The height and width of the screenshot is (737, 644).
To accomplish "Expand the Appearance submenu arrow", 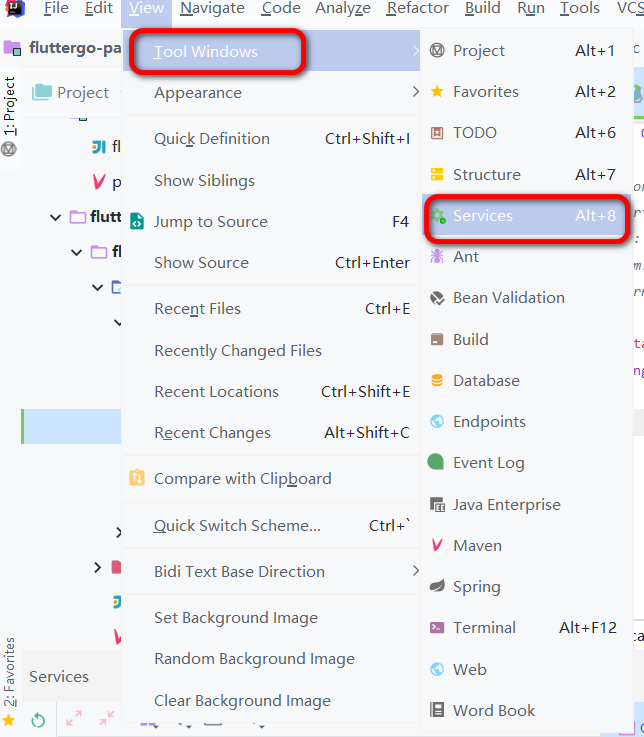I will [x=415, y=92].
